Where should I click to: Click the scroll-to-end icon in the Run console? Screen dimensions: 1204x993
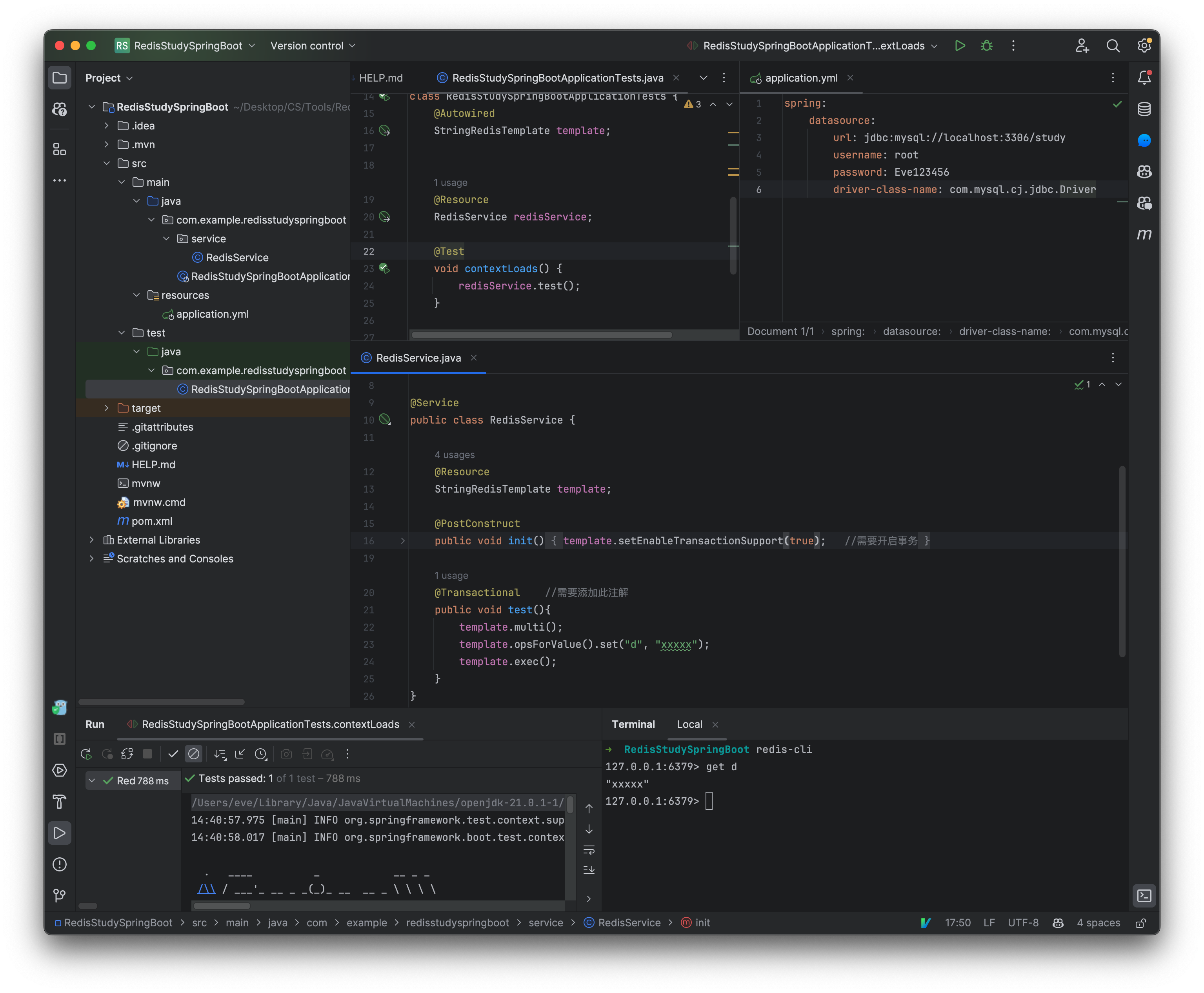(589, 870)
